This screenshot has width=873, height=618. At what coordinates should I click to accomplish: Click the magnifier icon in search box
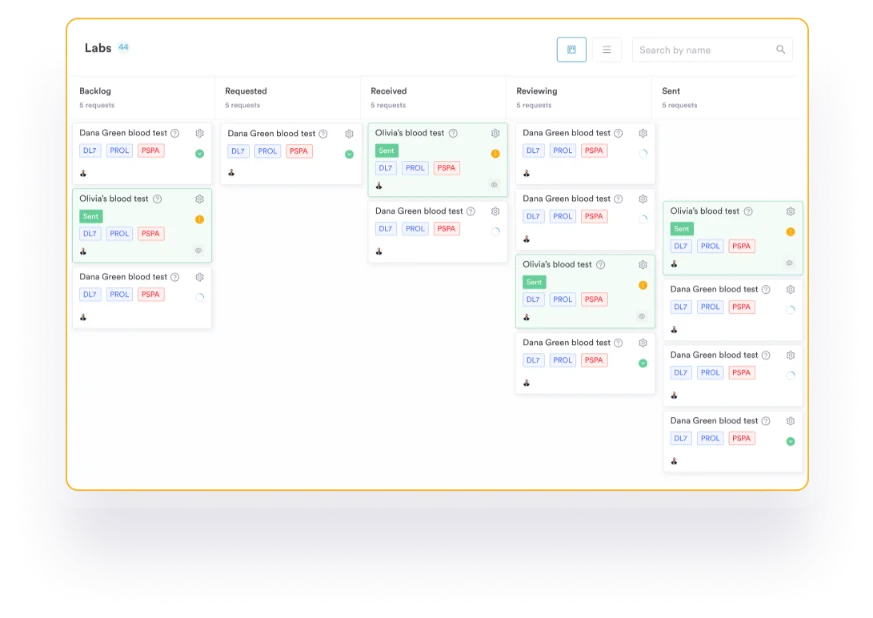coord(781,50)
